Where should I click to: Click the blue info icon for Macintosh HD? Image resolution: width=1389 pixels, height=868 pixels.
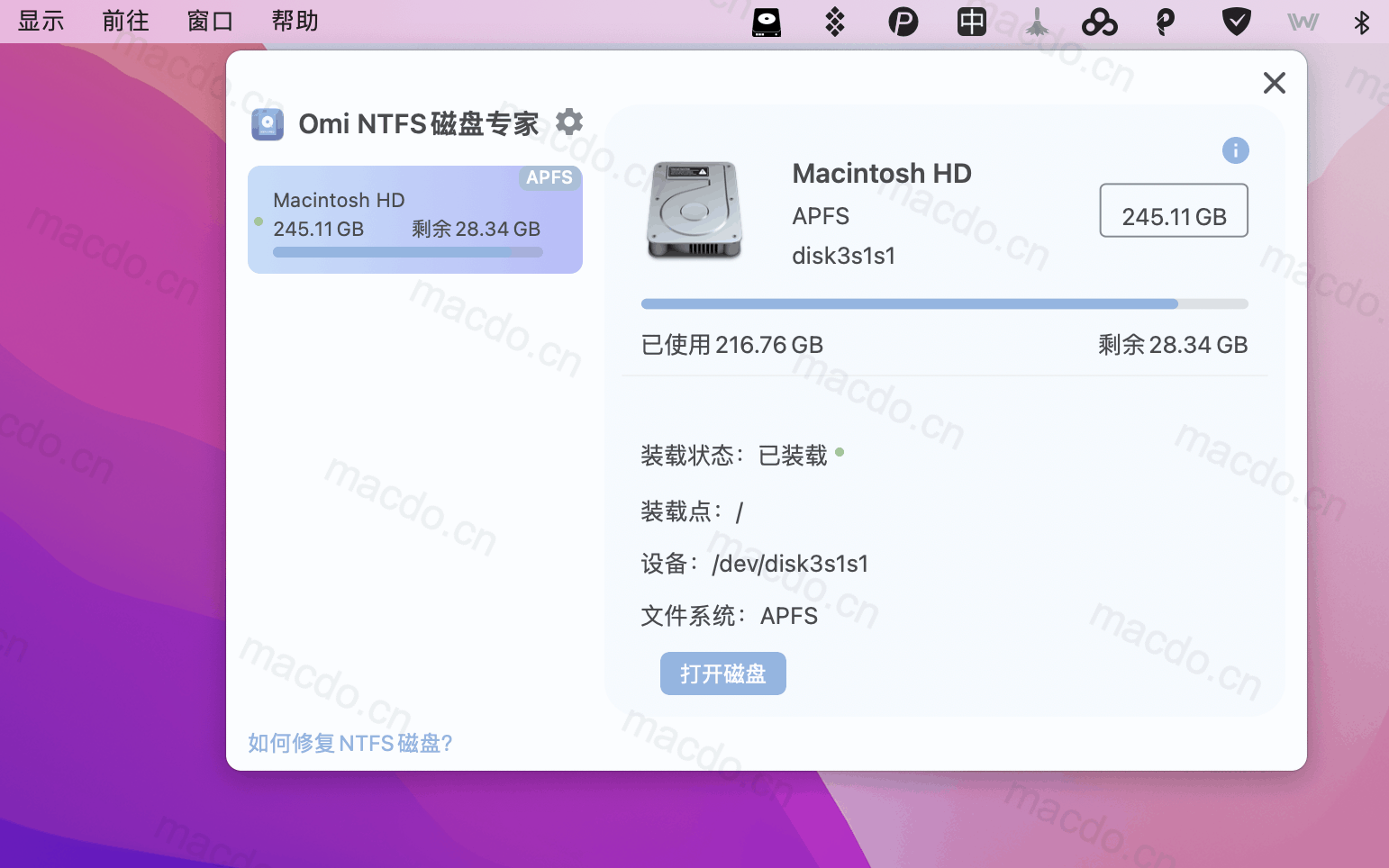click(1236, 150)
